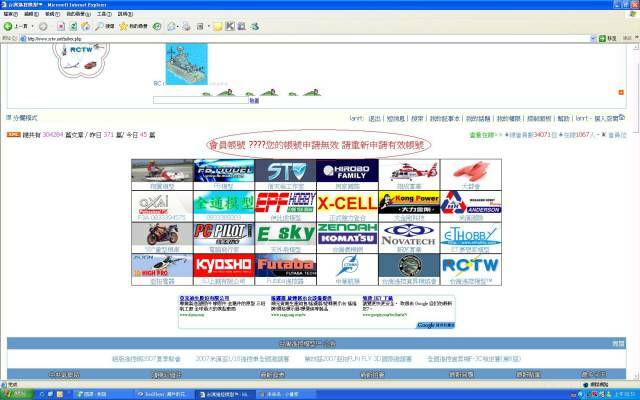Image resolution: width=640 pixels, height=400 pixels.
Task: Expand the Mail icon dropdown arrow
Action: pos(178,27)
